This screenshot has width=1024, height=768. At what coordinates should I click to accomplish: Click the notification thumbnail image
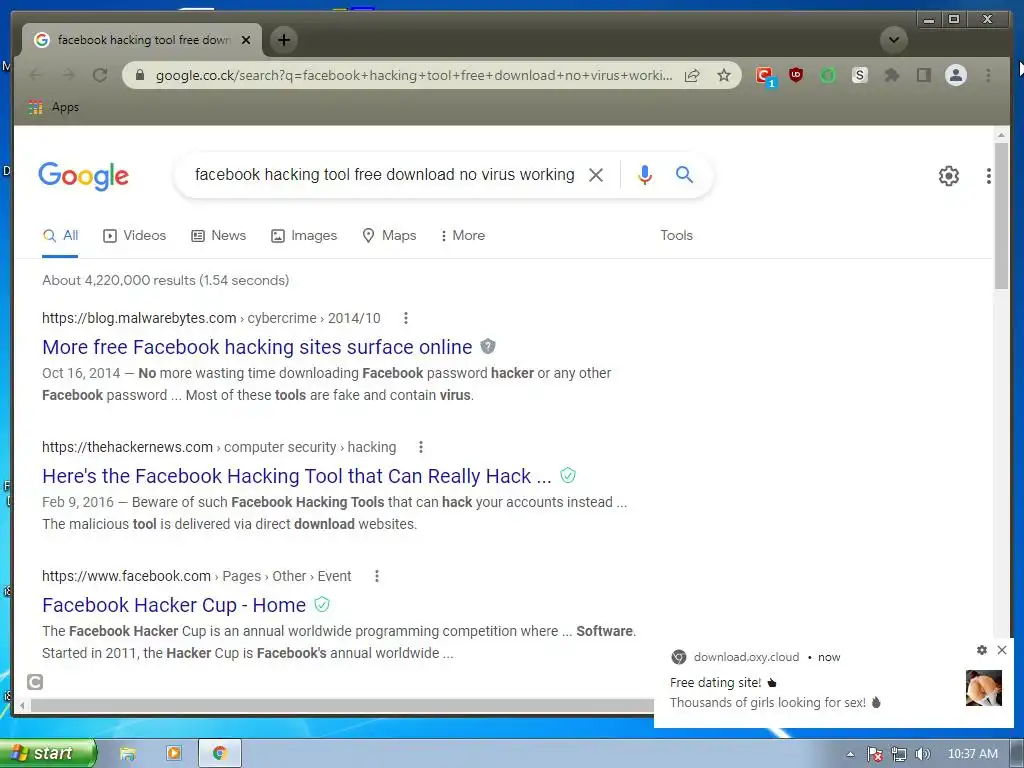[x=984, y=688]
